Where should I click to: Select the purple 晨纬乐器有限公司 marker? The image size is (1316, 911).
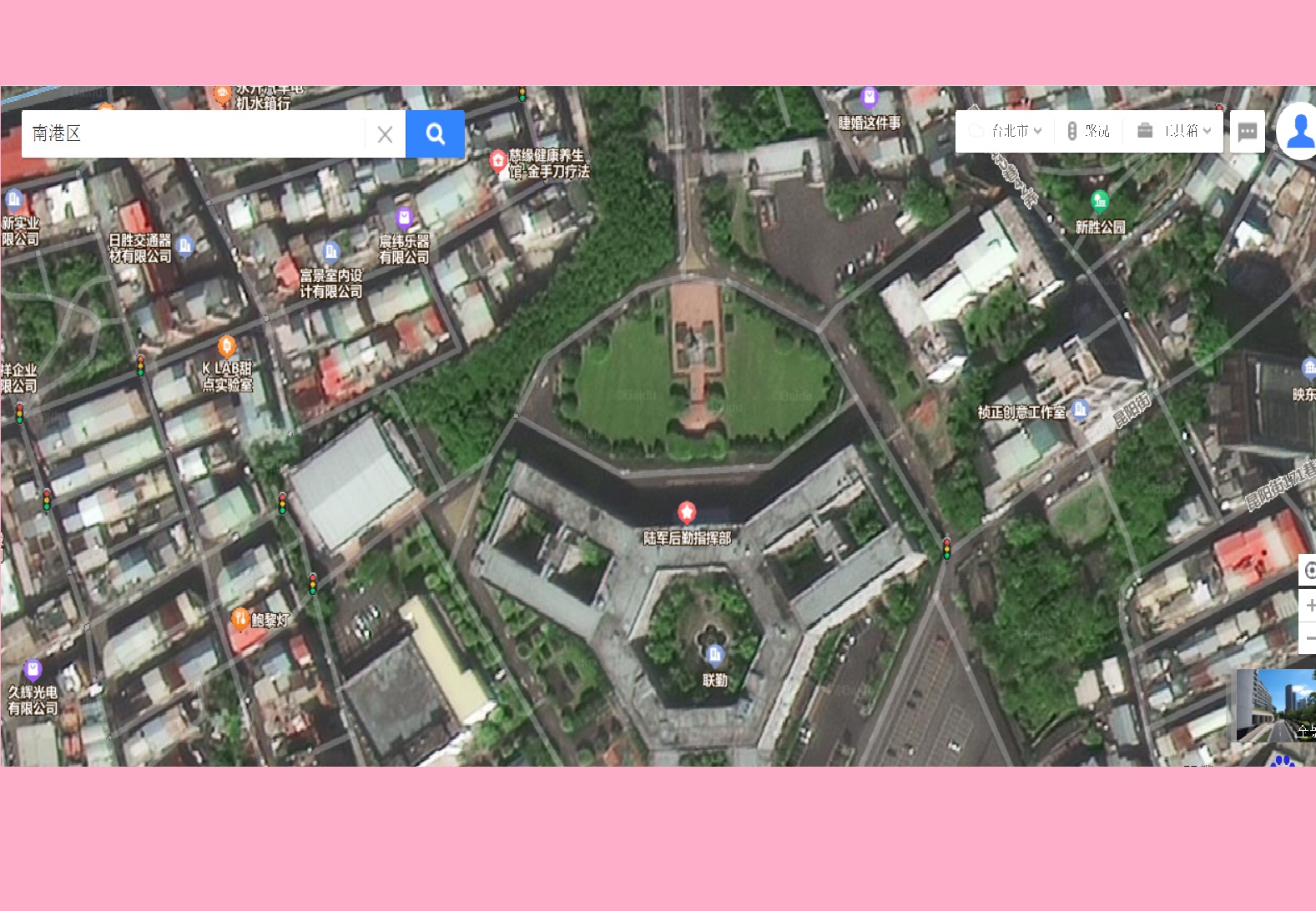point(405,218)
